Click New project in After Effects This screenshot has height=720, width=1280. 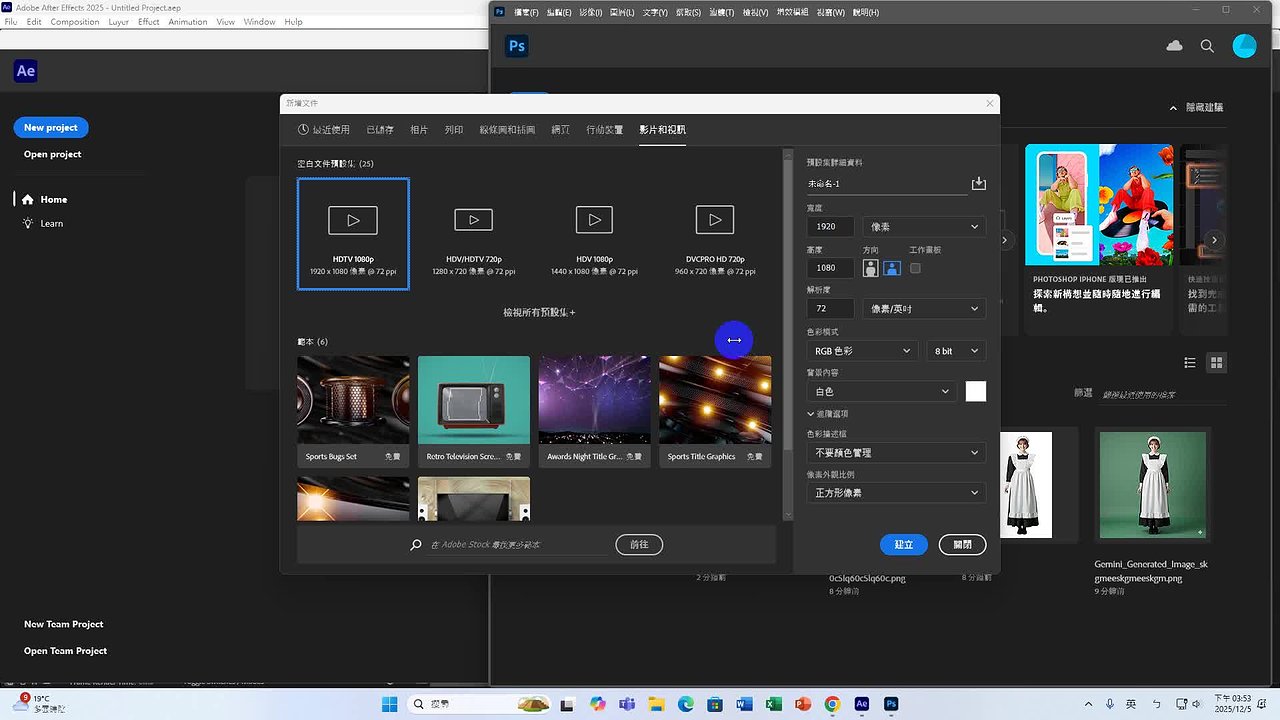(50, 127)
